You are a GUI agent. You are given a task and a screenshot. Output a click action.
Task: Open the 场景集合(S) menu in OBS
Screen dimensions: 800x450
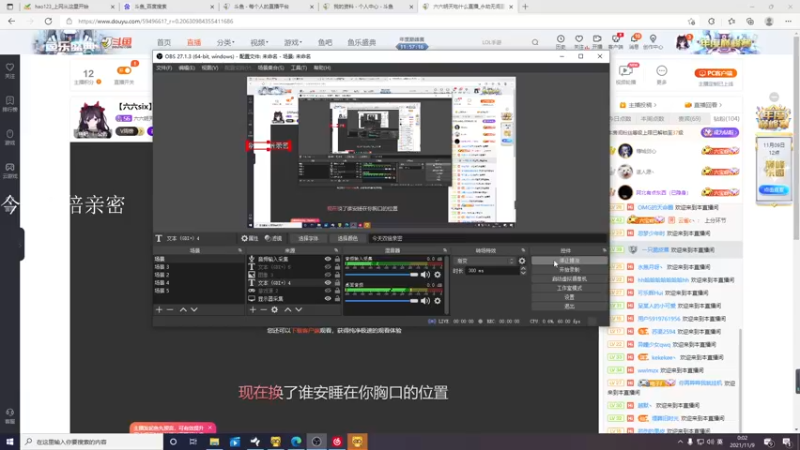pyautogui.click(x=270, y=67)
